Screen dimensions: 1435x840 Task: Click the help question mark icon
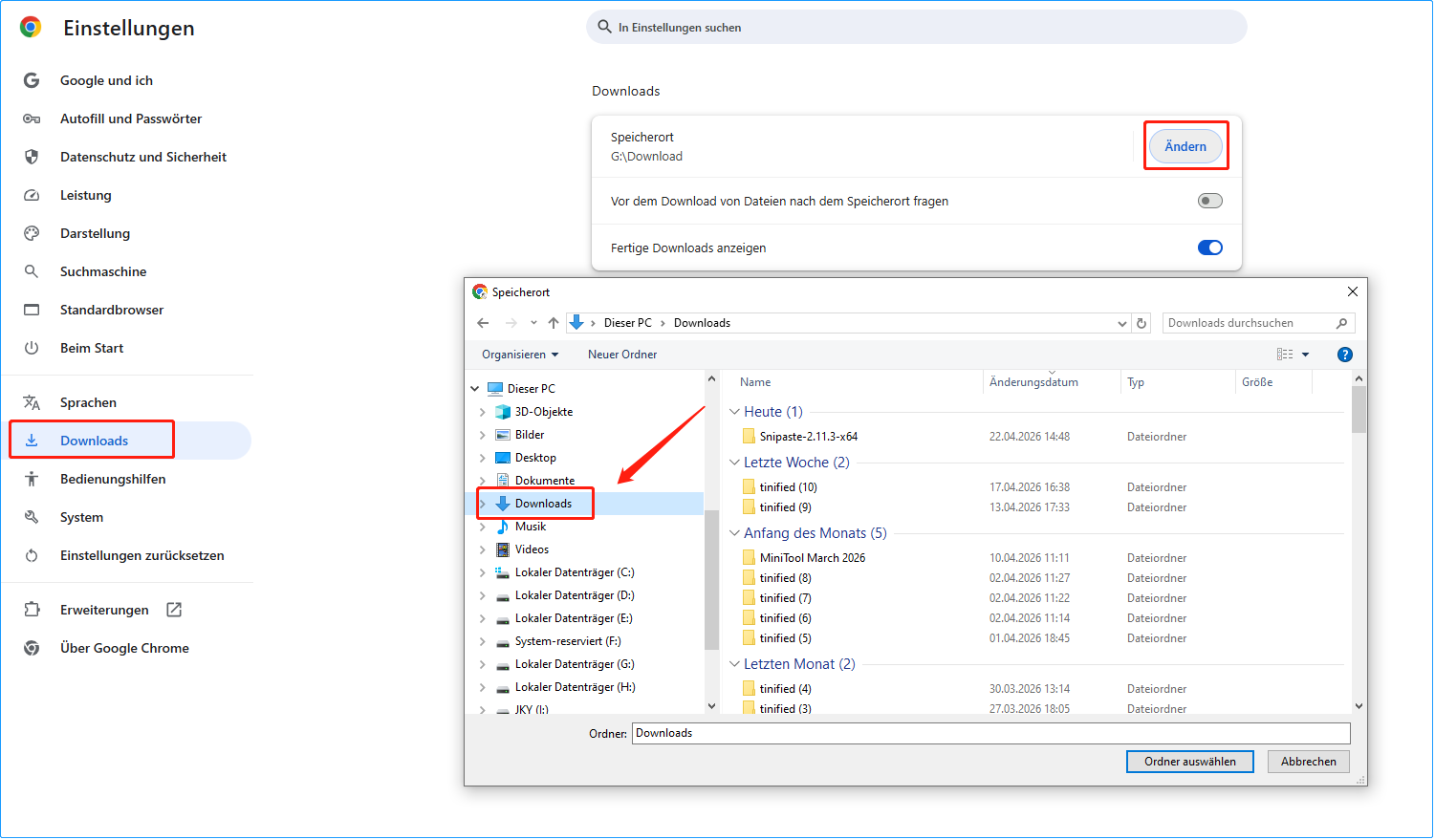[x=1345, y=355]
